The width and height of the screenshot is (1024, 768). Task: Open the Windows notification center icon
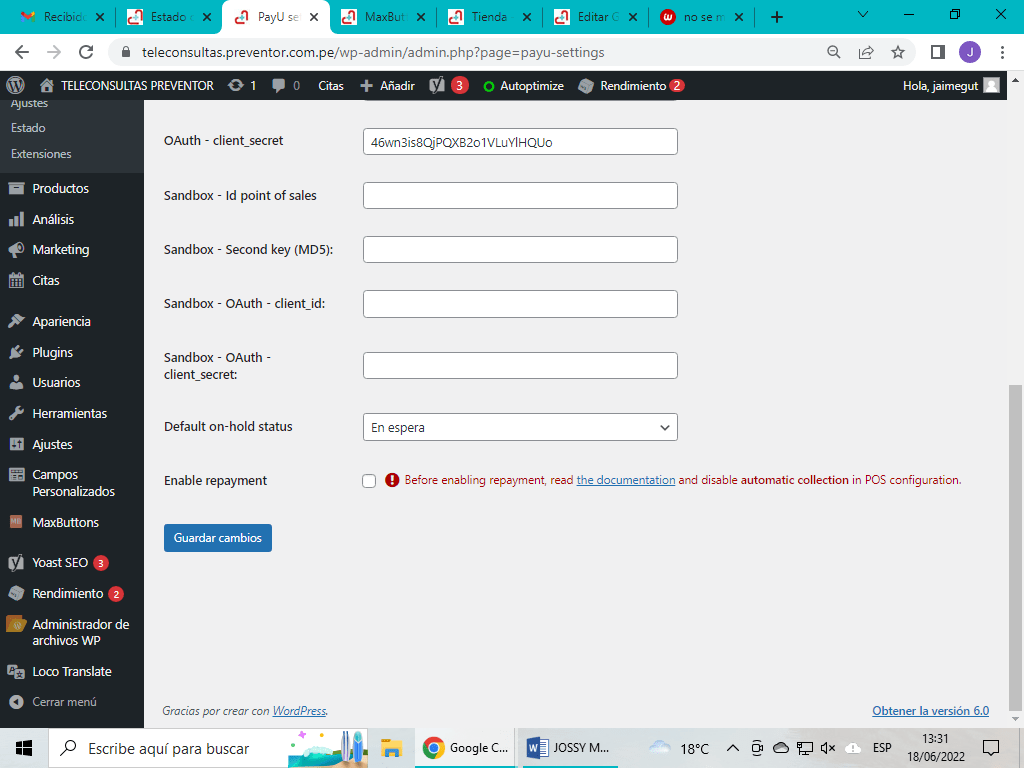991,748
